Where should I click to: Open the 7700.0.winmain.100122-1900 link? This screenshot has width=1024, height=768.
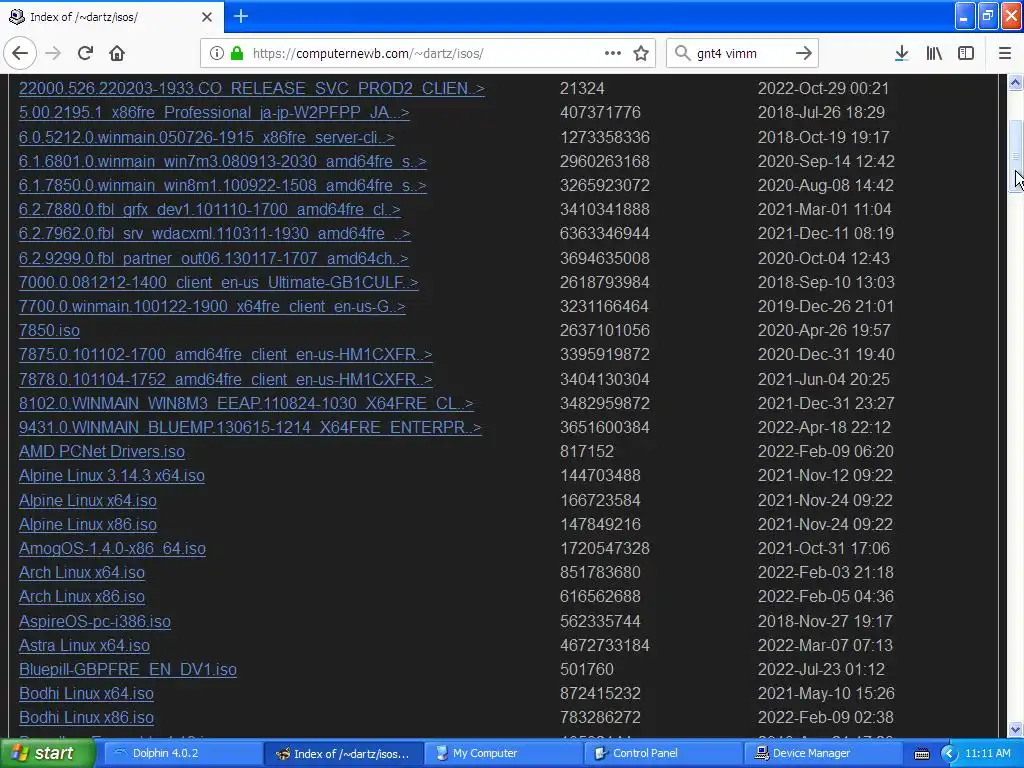click(x=212, y=306)
